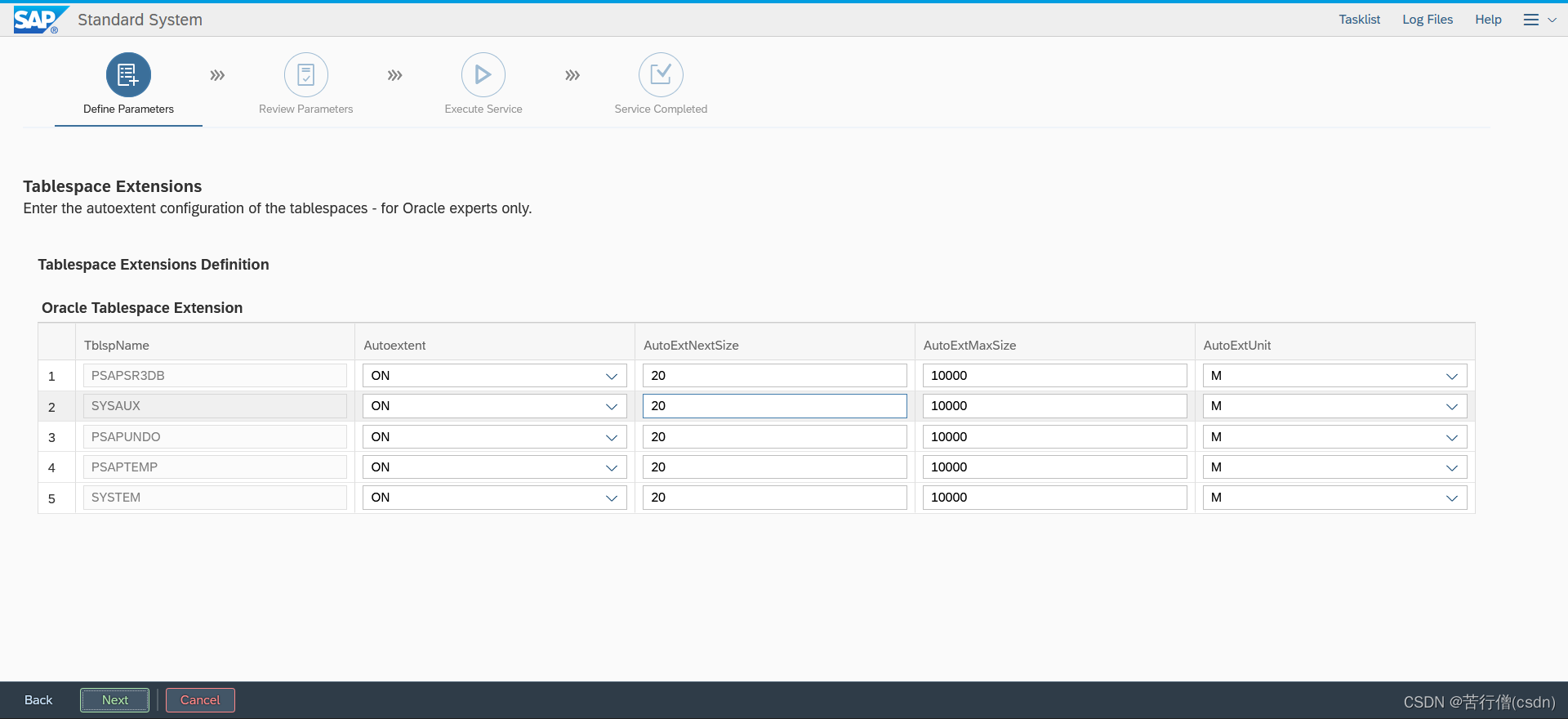Image resolution: width=1568 pixels, height=719 pixels.
Task: Focus AutoExtMaxSize field for PSAPSR3DB
Action: point(1055,376)
